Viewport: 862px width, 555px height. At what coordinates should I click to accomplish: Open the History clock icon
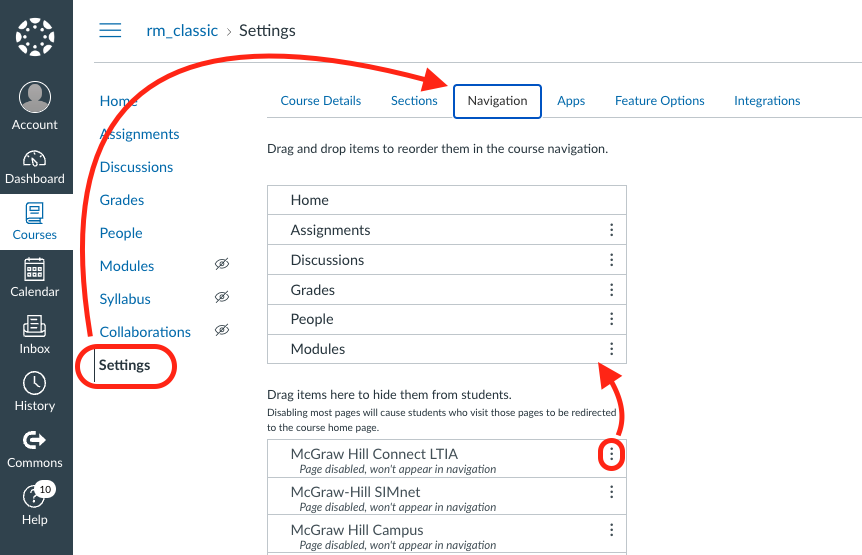[35, 384]
